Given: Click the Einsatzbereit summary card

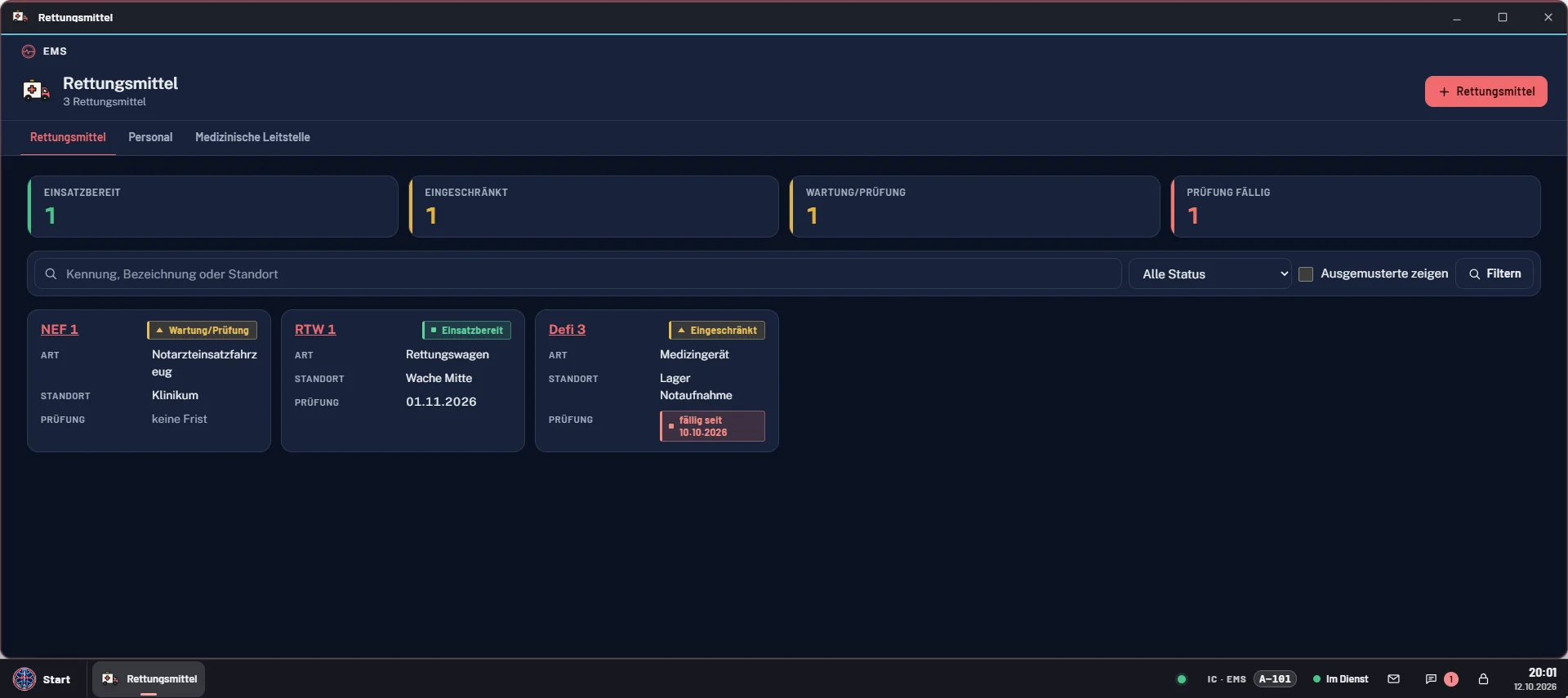Looking at the screenshot, I should [213, 207].
